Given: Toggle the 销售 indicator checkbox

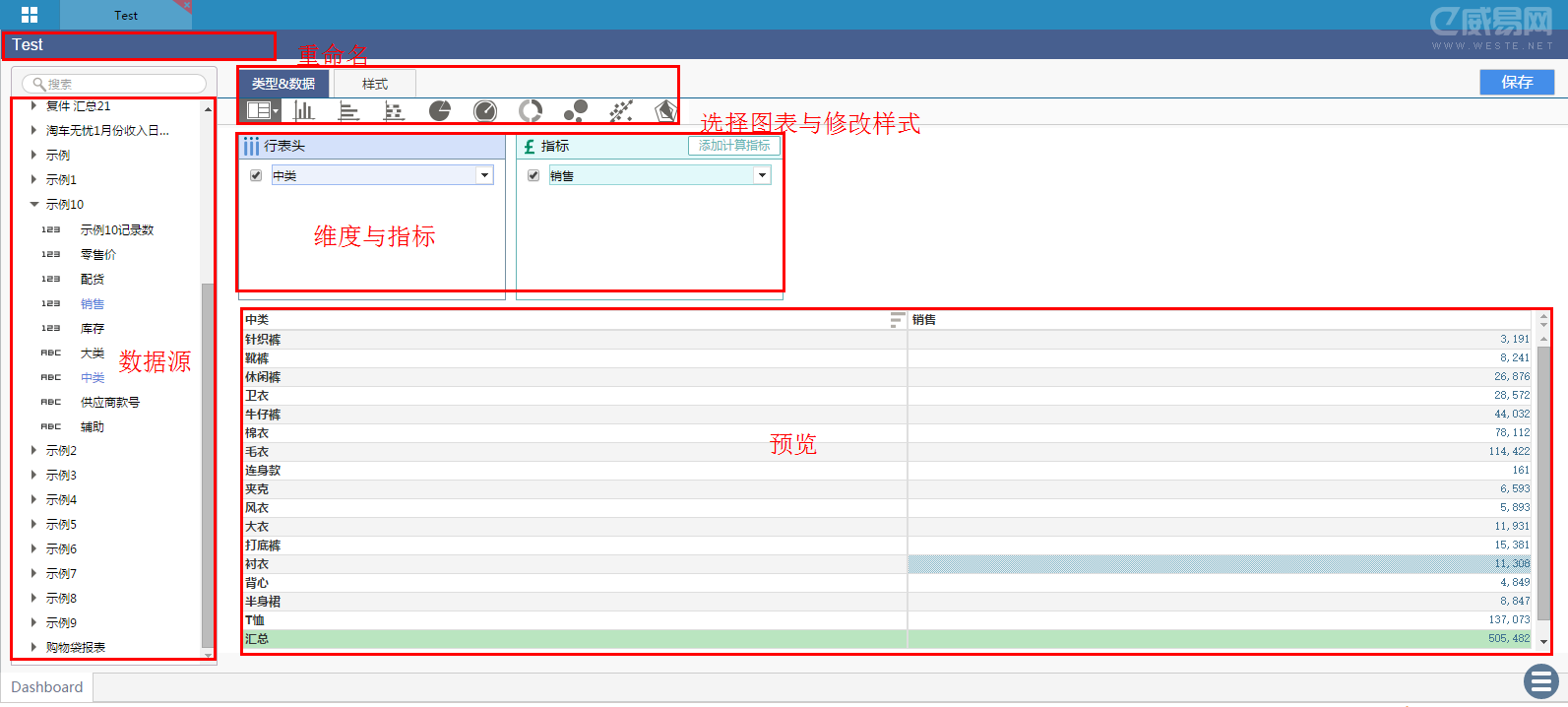Looking at the screenshot, I should tap(533, 175).
